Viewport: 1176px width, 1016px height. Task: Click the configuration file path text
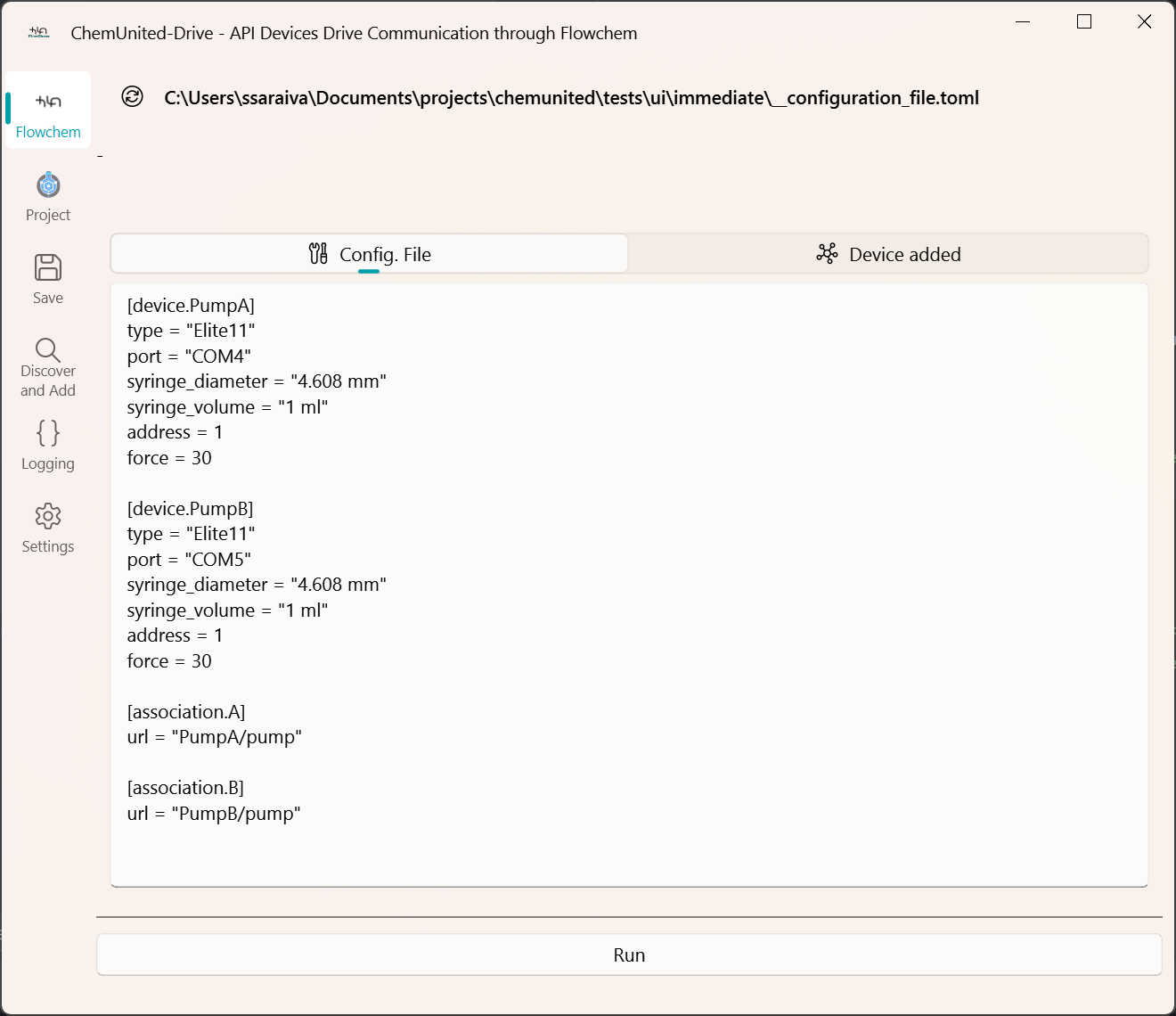tap(571, 98)
